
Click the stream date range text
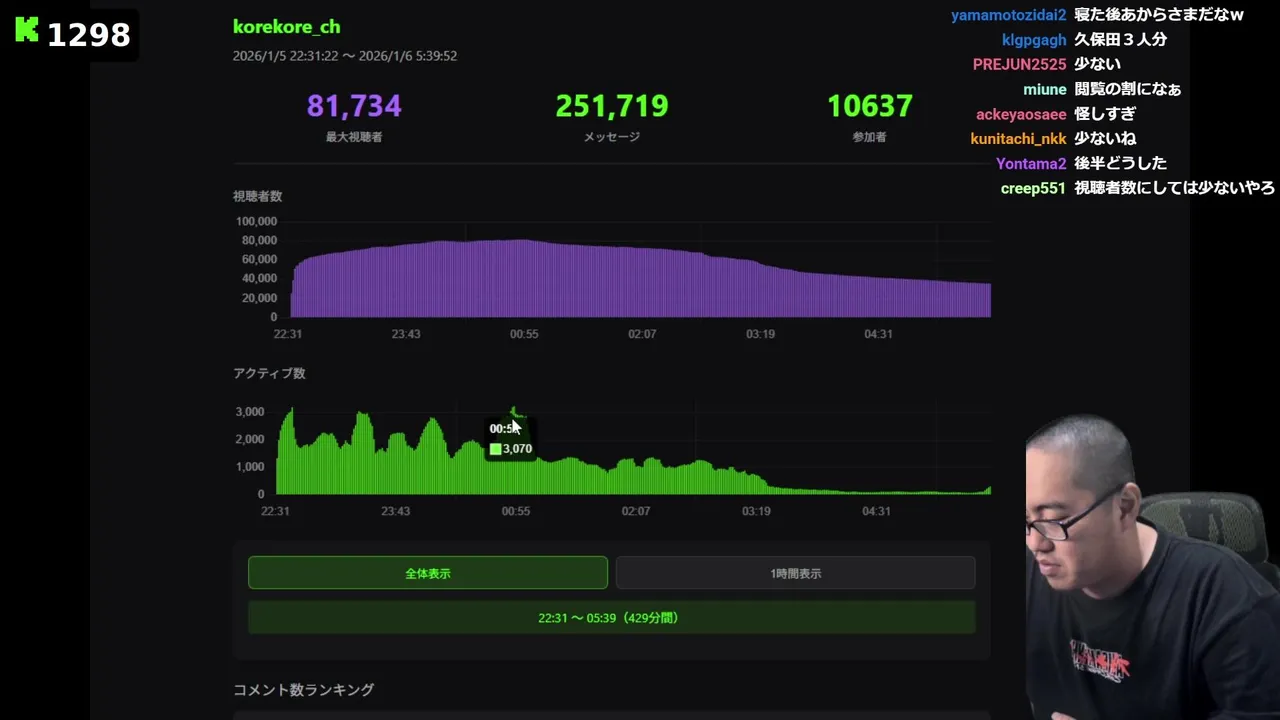345,56
